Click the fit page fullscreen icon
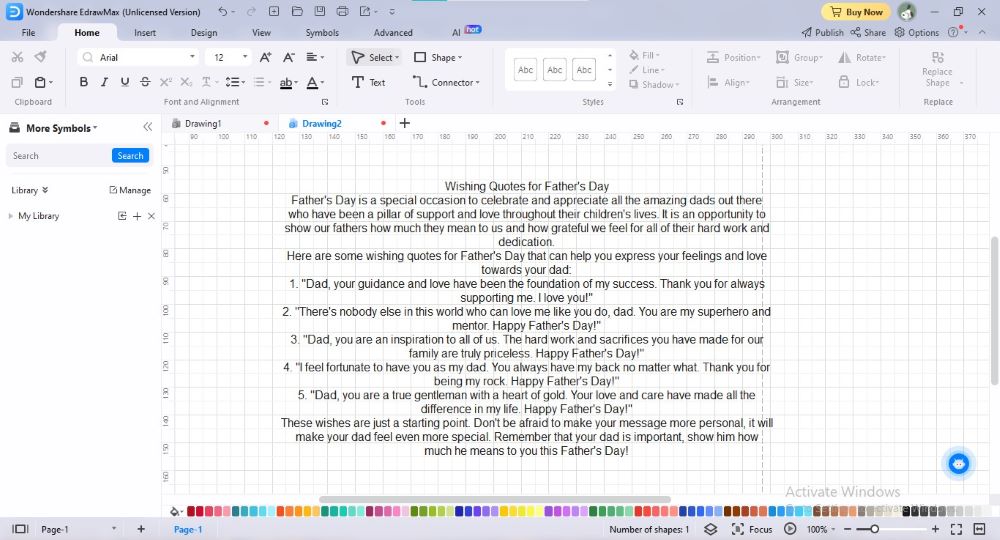The width and height of the screenshot is (1000, 540). 956,529
